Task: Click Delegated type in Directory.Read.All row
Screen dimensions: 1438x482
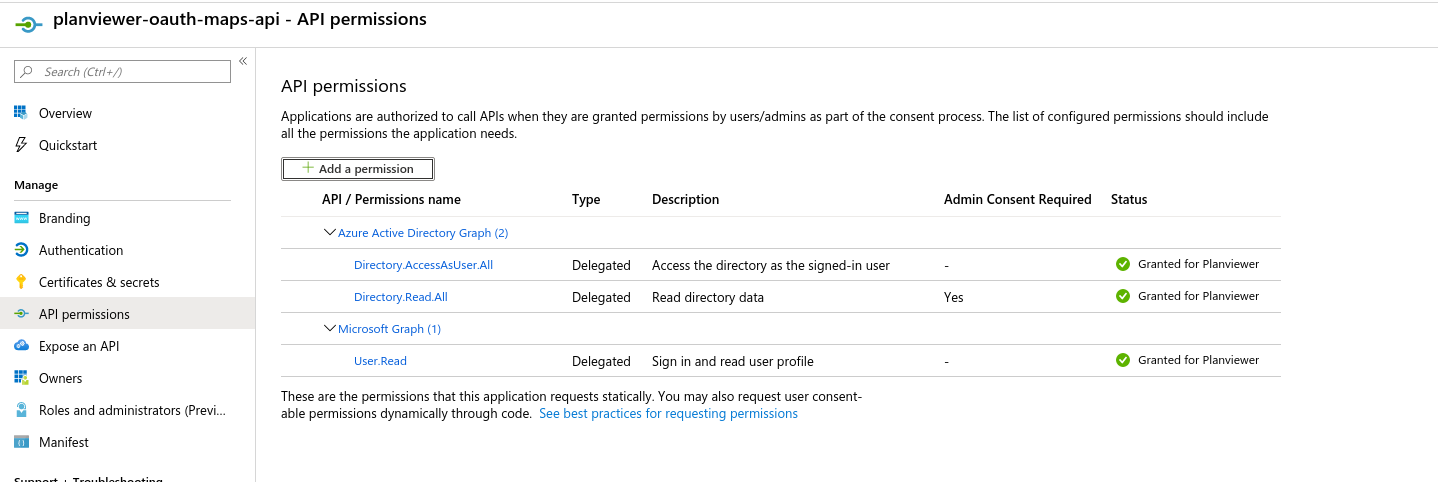Action: tap(601, 297)
